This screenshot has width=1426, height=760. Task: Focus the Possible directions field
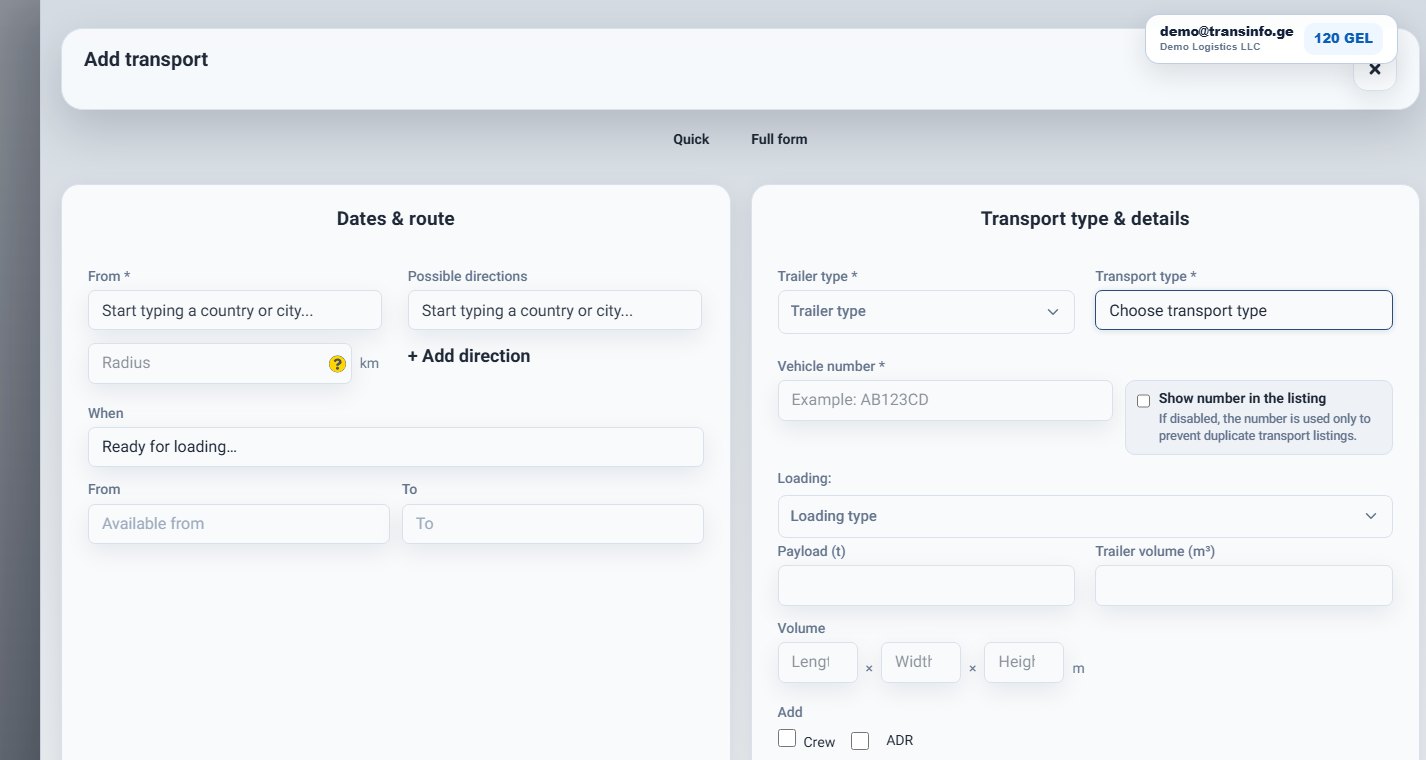555,310
